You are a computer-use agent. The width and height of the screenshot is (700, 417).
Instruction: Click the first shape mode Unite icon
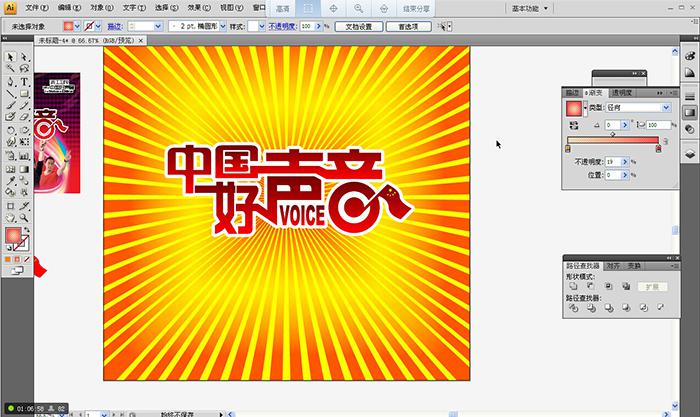[573, 286]
